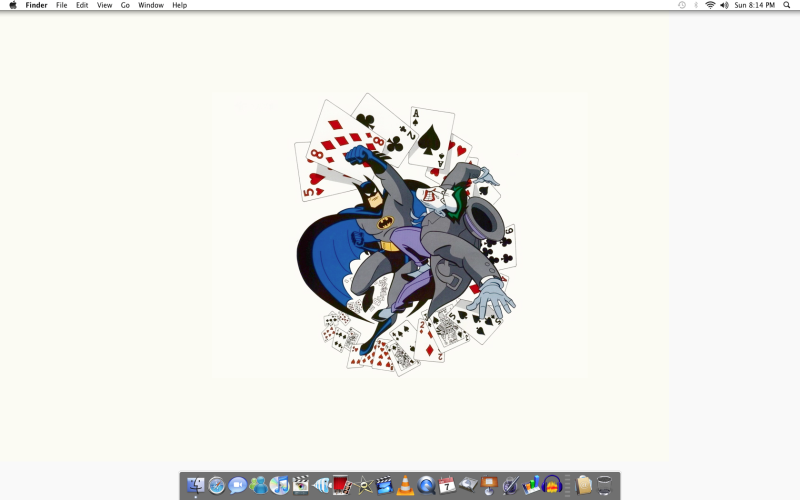Open the blue clapperboard movie icon
The width and height of the screenshot is (800, 500).
(x=384, y=485)
